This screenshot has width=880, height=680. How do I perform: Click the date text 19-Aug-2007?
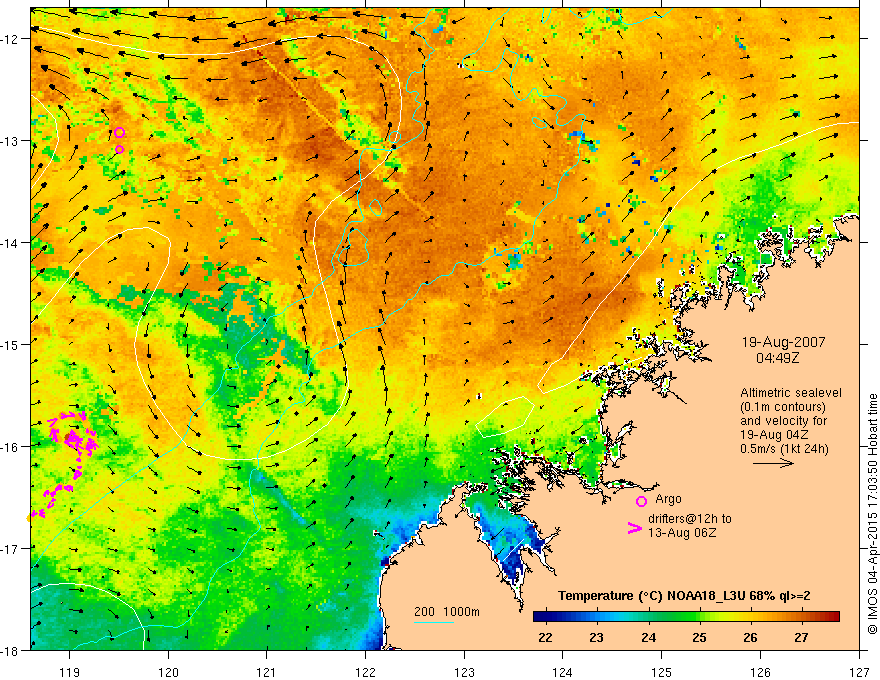click(783, 342)
